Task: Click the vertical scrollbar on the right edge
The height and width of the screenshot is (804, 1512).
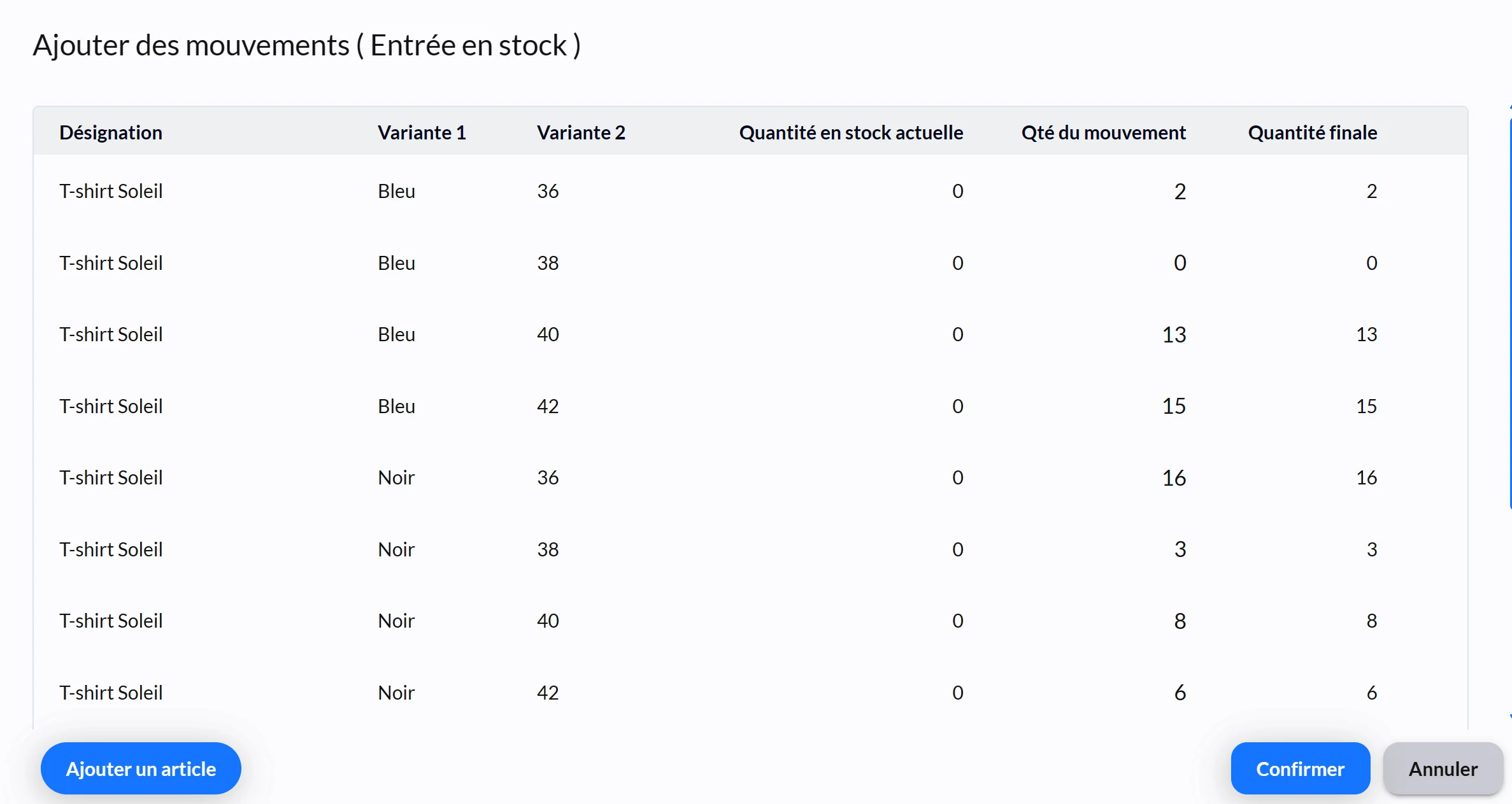Action: tap(1509, 306)
